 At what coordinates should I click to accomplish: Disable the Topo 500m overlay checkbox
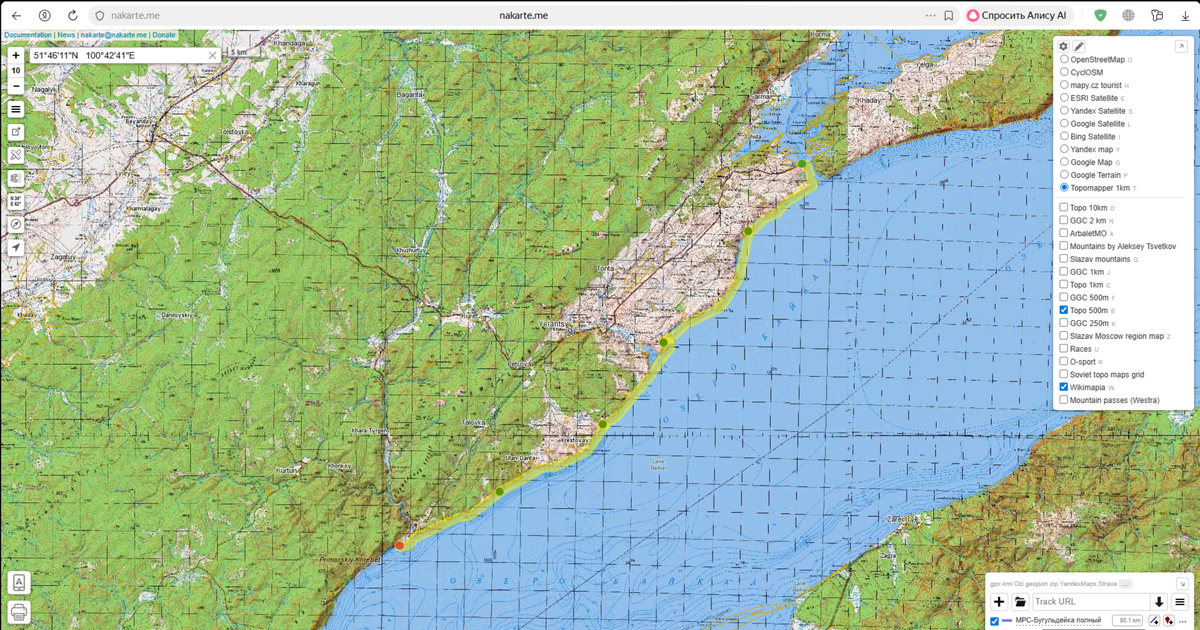pyautogui.click(x=1064, y=310)
